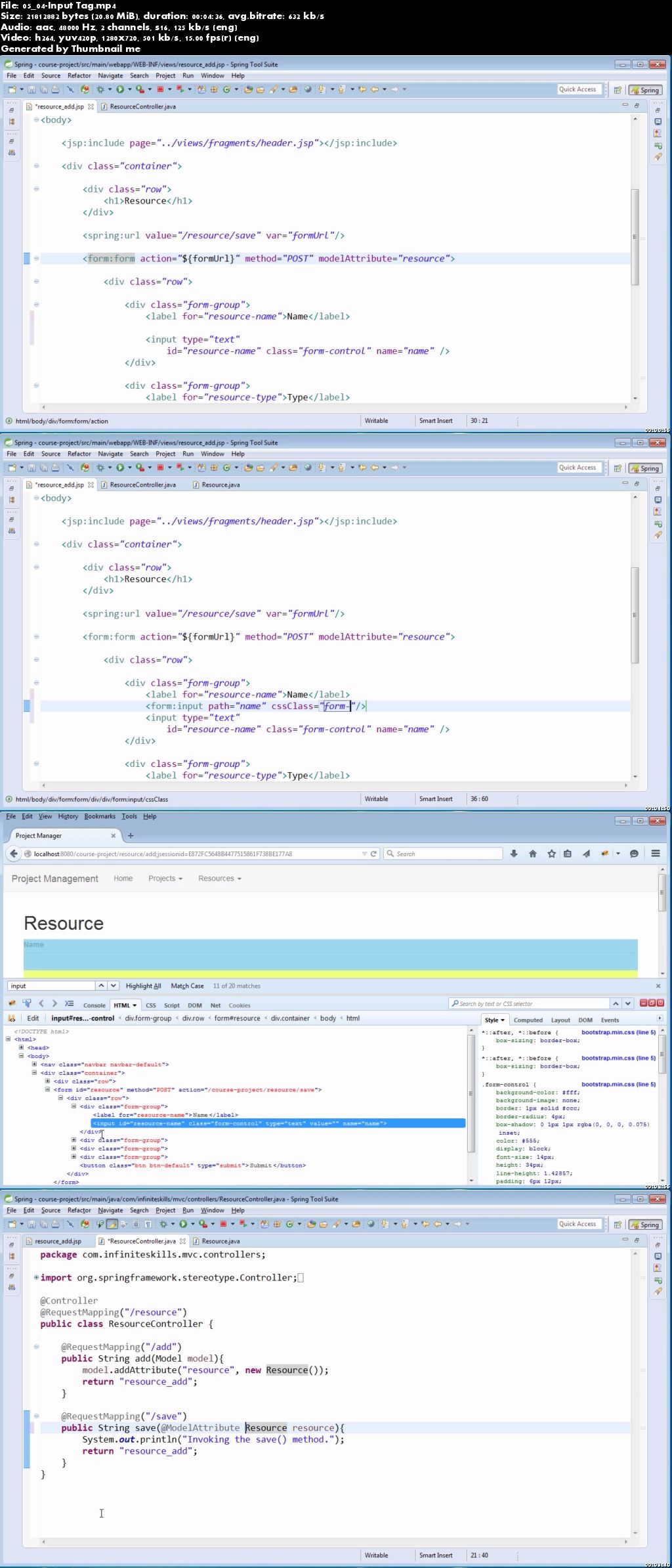
Task: Open the Computed side-panel tab
Action: (528, 1020)
